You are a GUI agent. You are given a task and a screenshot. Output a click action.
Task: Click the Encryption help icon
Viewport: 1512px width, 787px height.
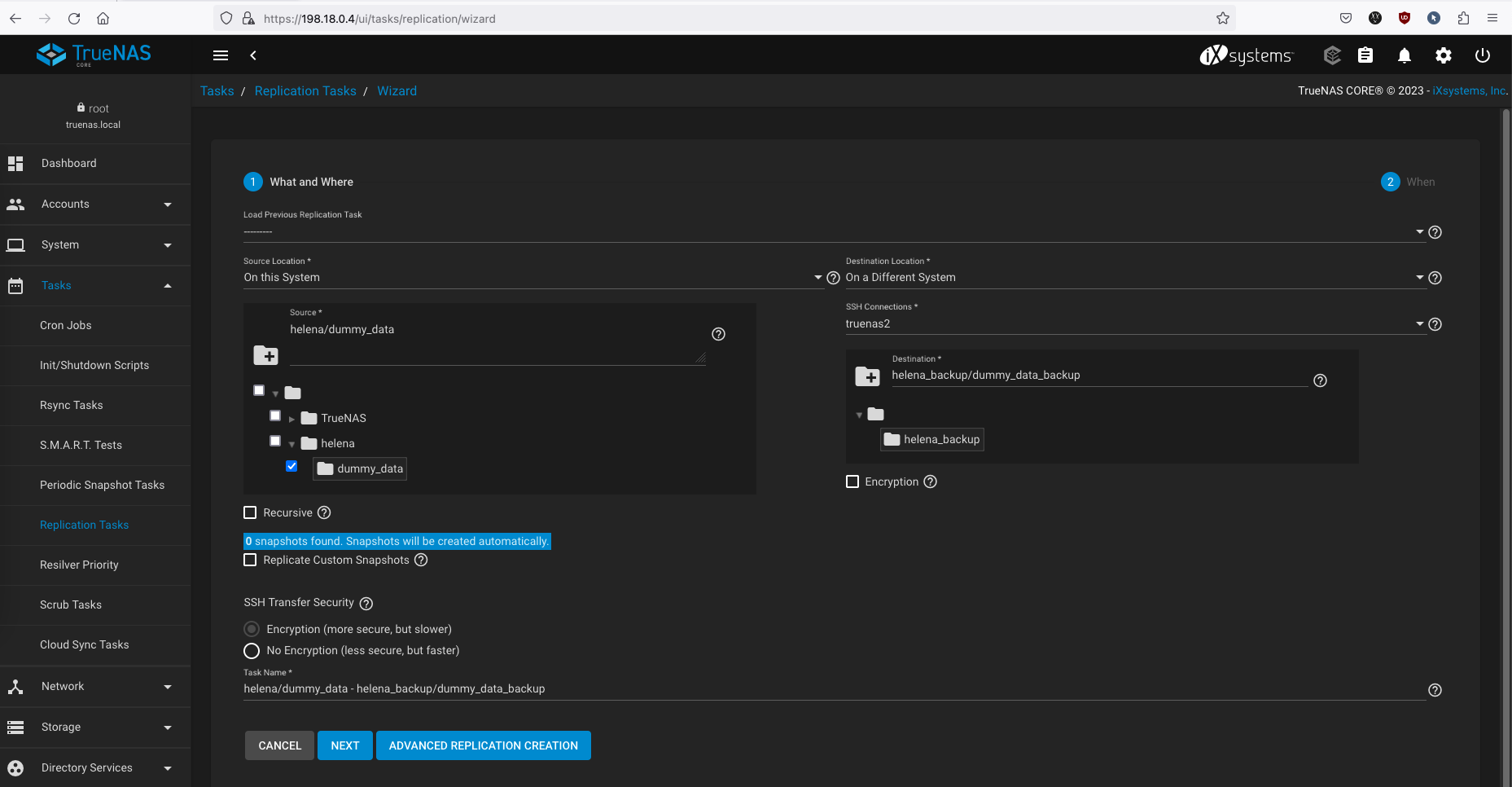click(931, 481)
